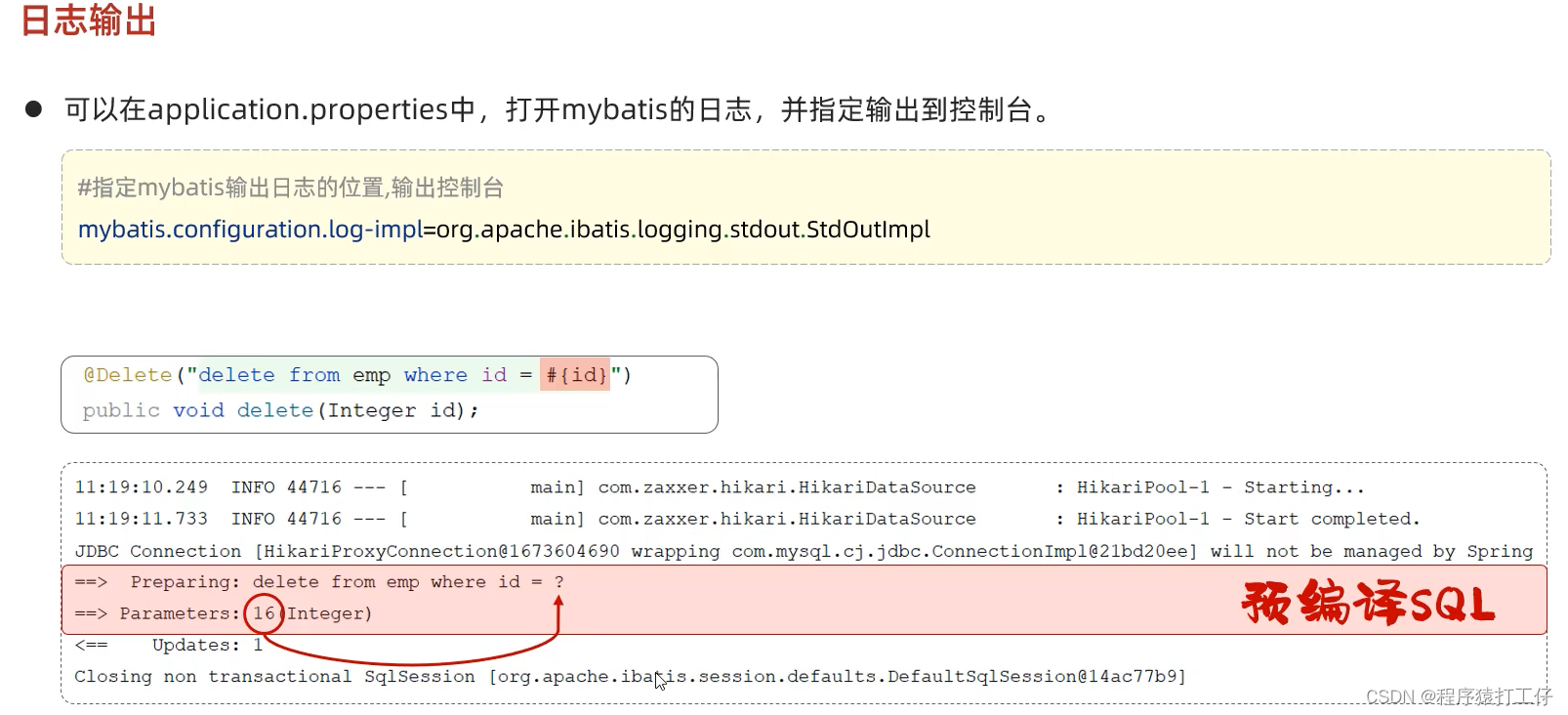The width and height of the screenshot is (1568, 715).
Task: Click the text will not be managed by Spring
Action: click(x=1372, y=551)
